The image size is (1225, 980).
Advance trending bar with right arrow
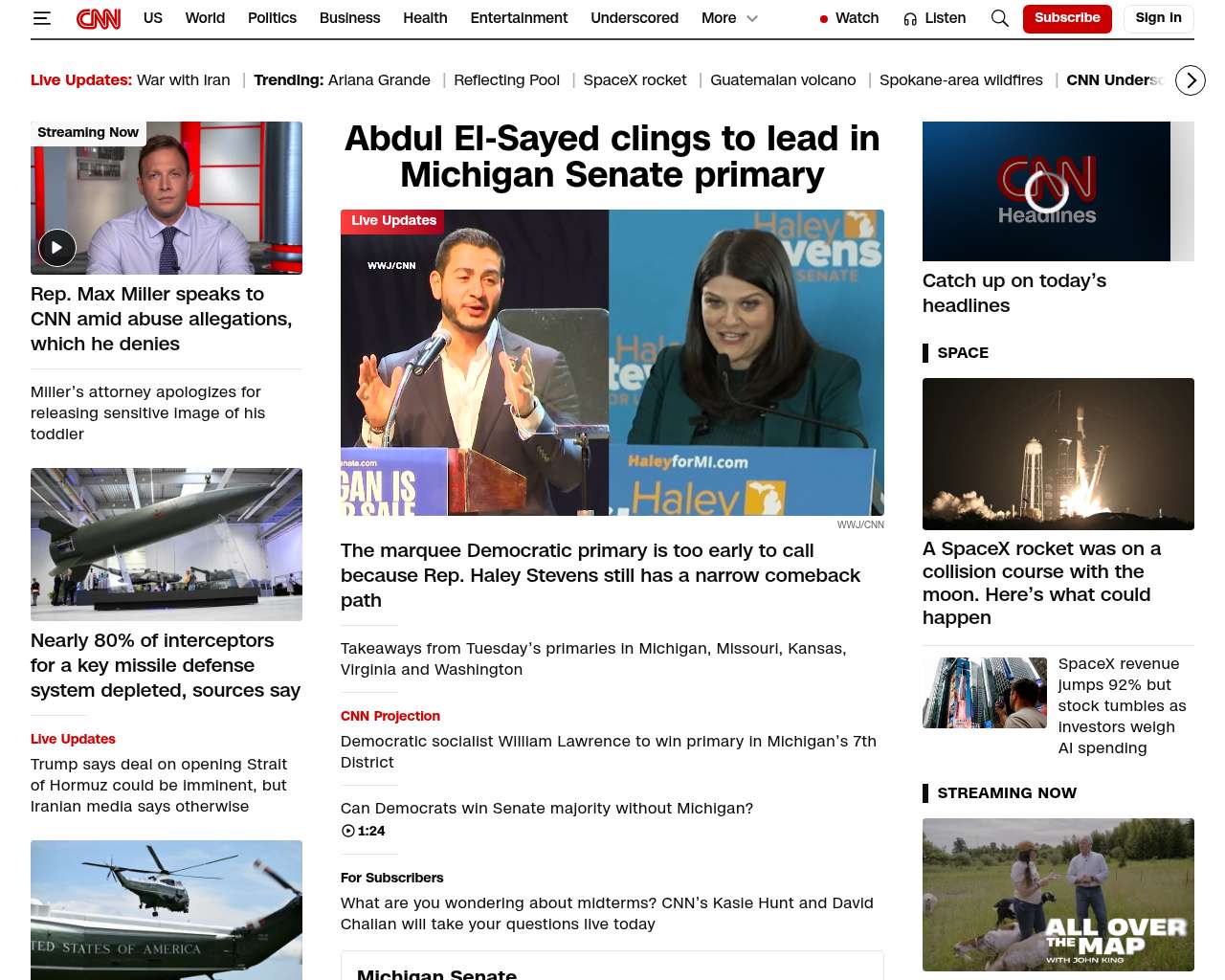(1191, 80)
